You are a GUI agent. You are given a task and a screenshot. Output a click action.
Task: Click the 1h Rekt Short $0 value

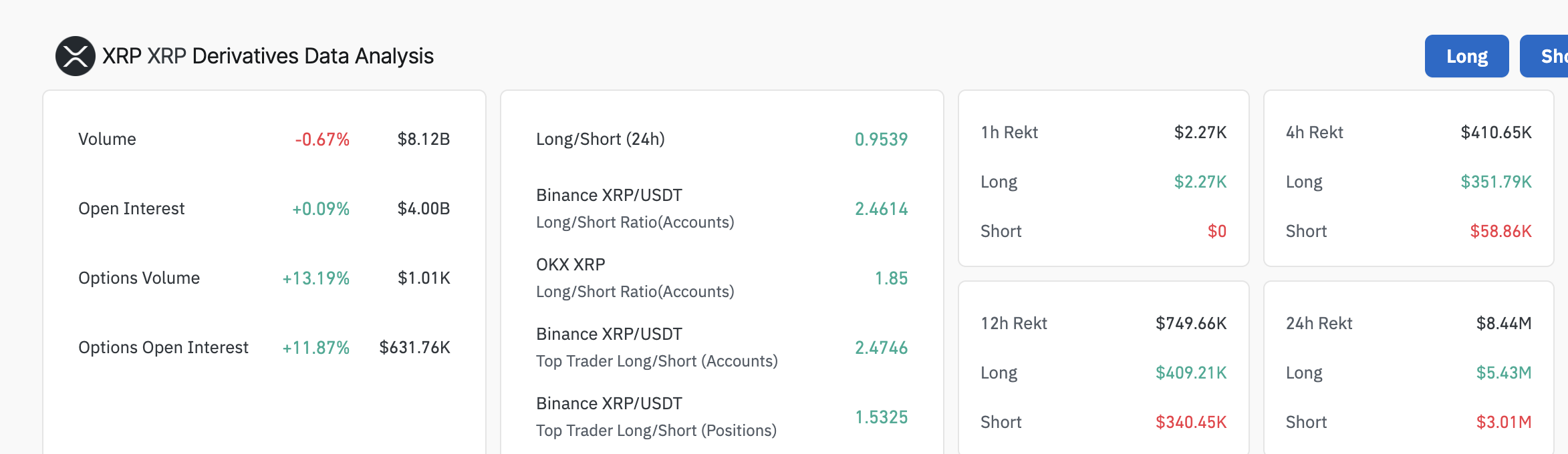pos(1217,231)
